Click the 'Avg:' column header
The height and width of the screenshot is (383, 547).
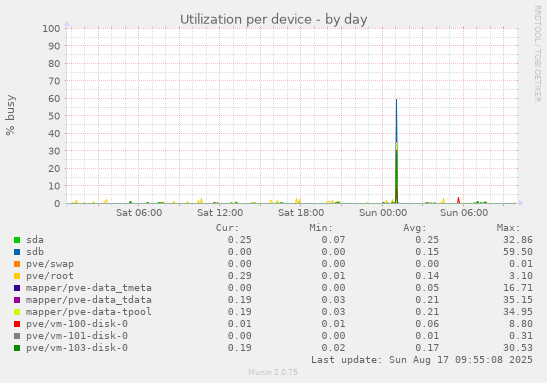[415, 228]
